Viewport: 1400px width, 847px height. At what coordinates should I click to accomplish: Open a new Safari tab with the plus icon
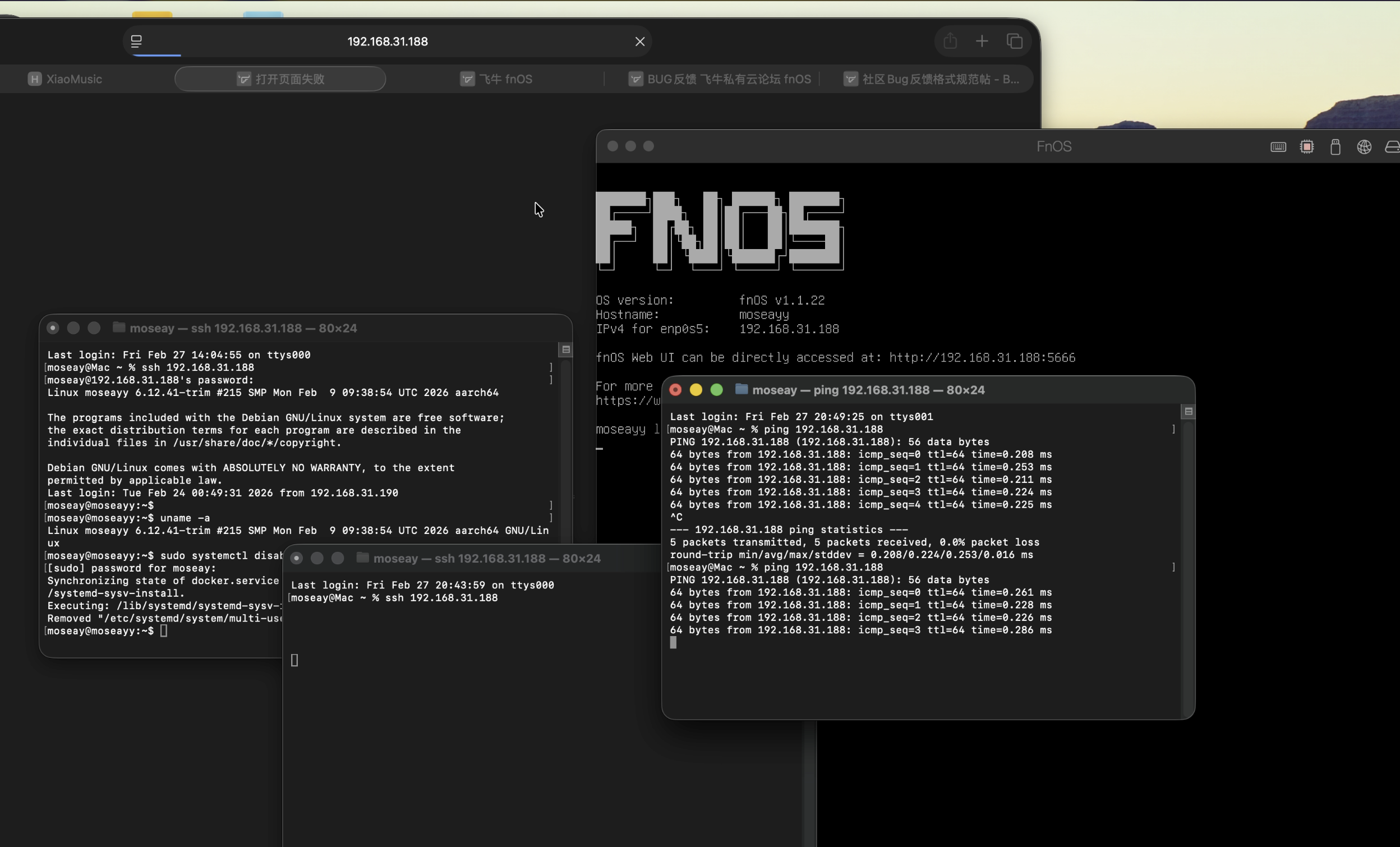(x=981, y=42)
